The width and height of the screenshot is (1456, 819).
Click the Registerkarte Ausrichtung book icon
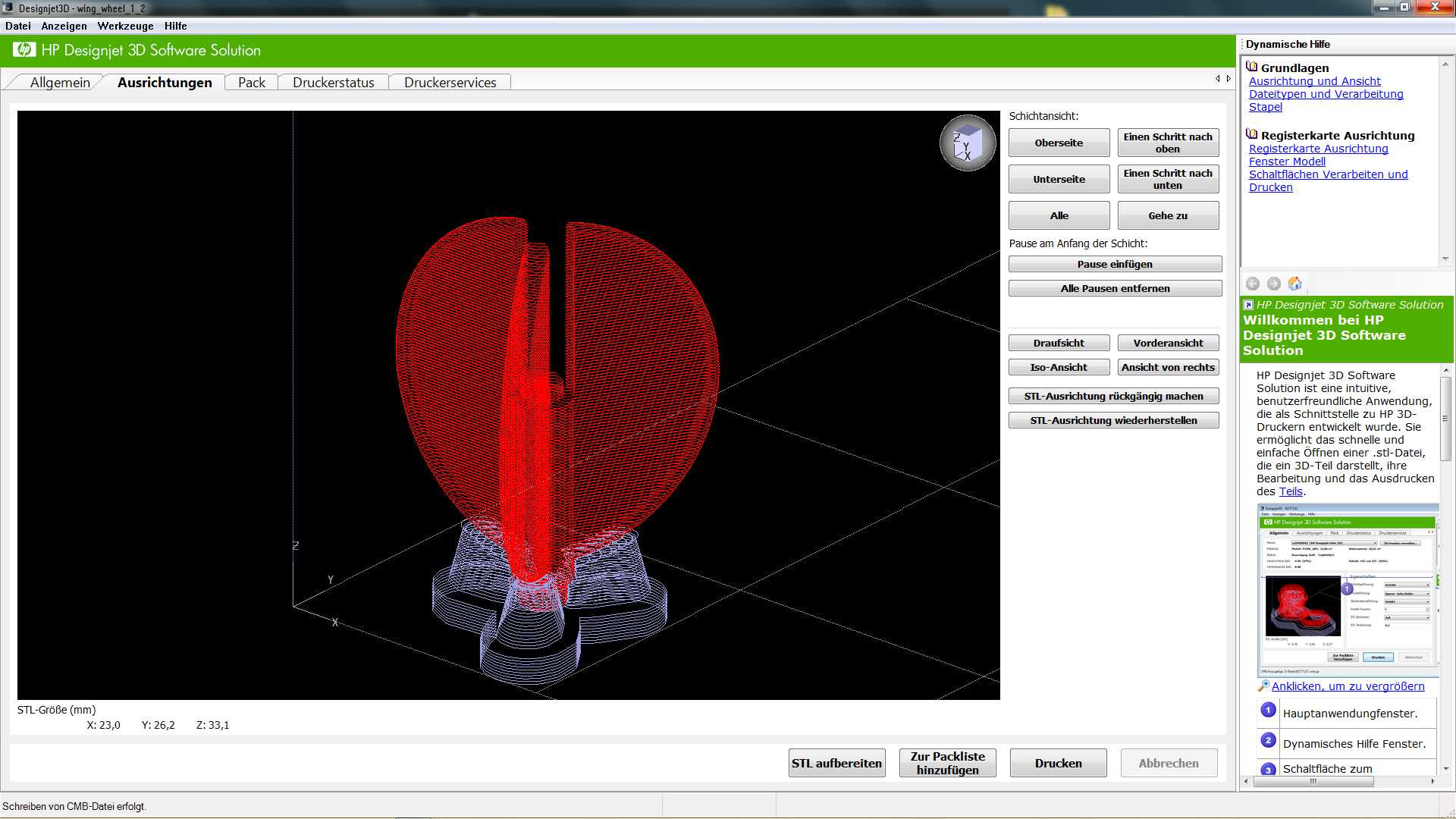[1252, 134]
